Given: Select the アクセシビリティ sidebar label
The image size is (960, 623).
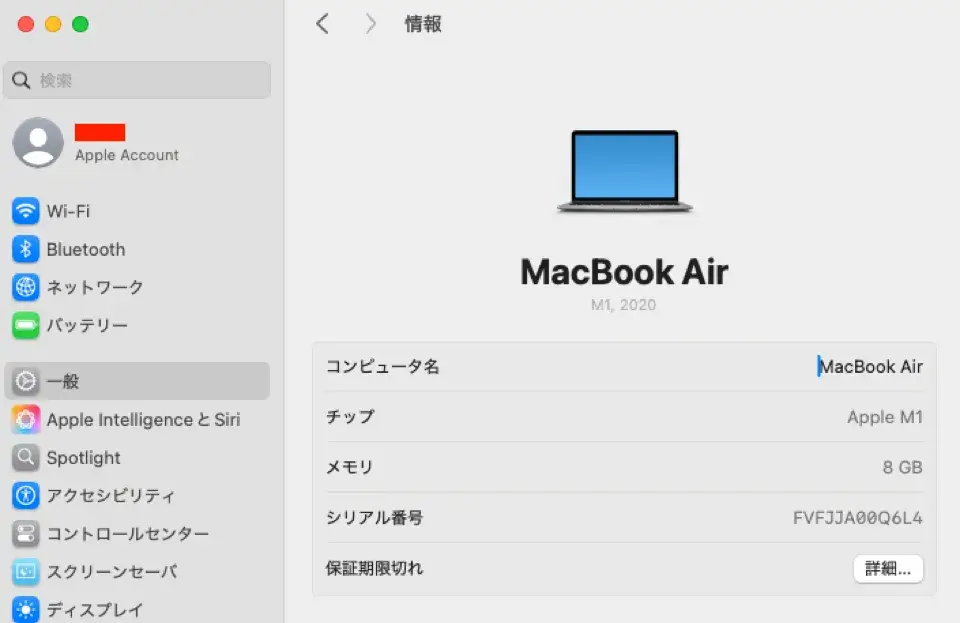Looking at the screenshot, I should [111, 495].
